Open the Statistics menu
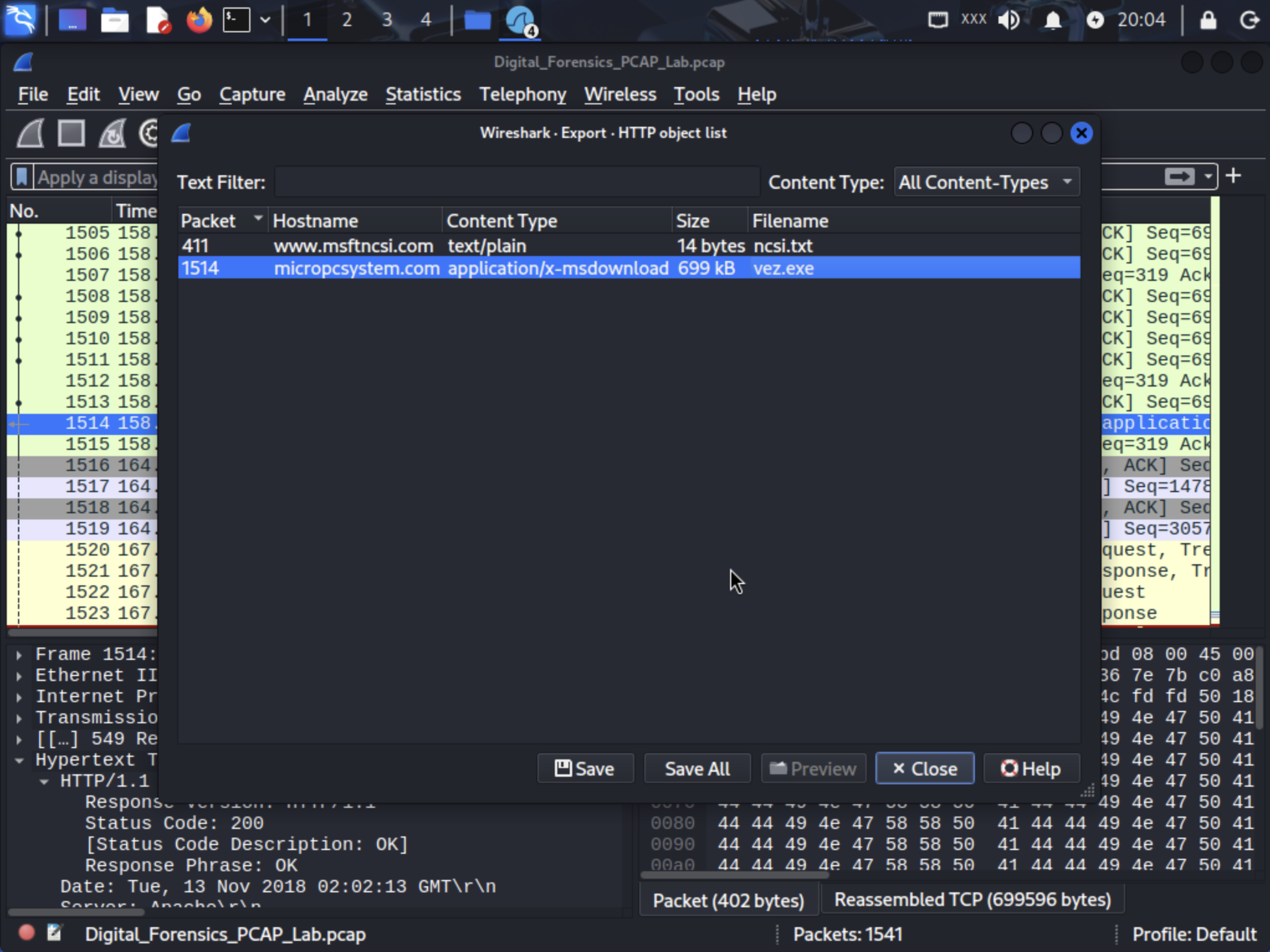Viewport: 1270px width, 952px height. [423, 94]
